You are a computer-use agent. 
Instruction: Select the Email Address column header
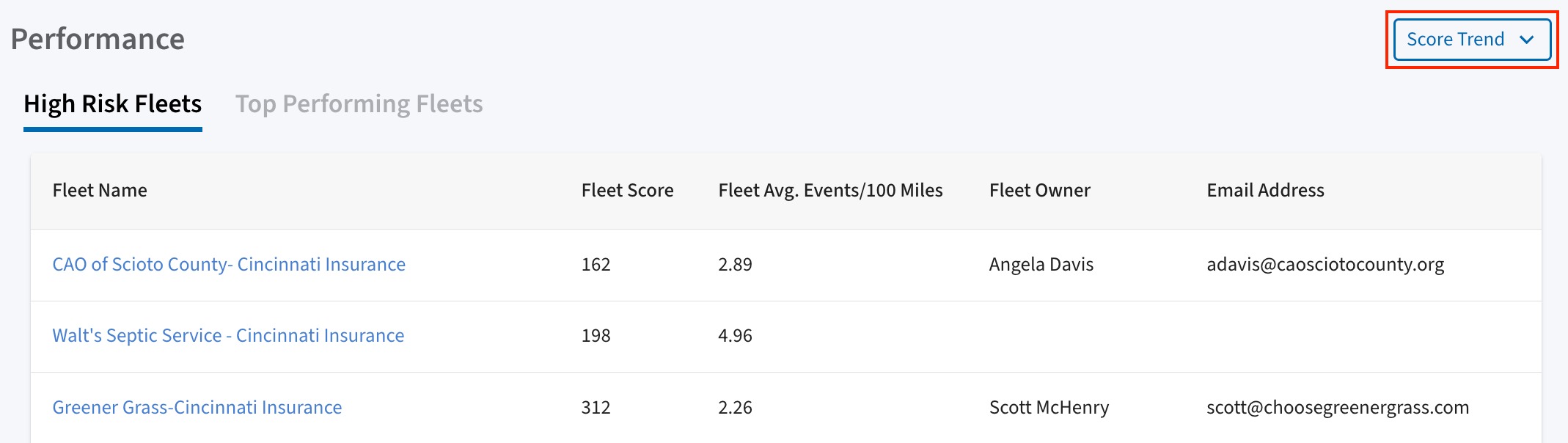click(1266, 191)
